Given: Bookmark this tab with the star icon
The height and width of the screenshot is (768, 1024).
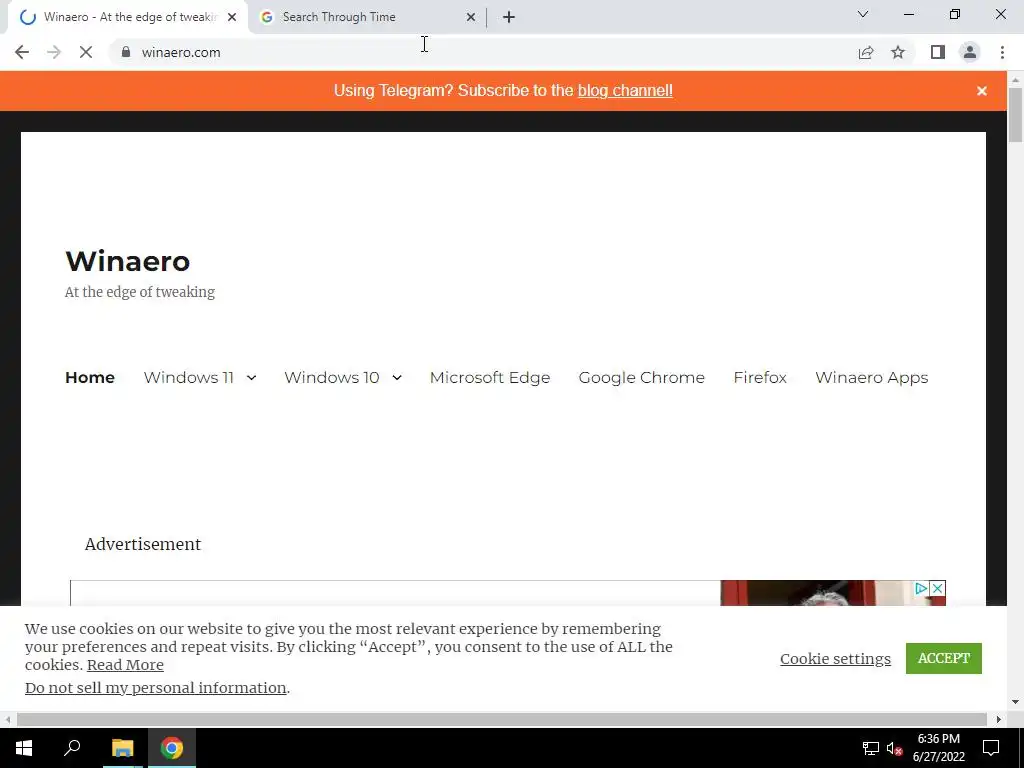Looking at the screenshot, I should point(898,52).
